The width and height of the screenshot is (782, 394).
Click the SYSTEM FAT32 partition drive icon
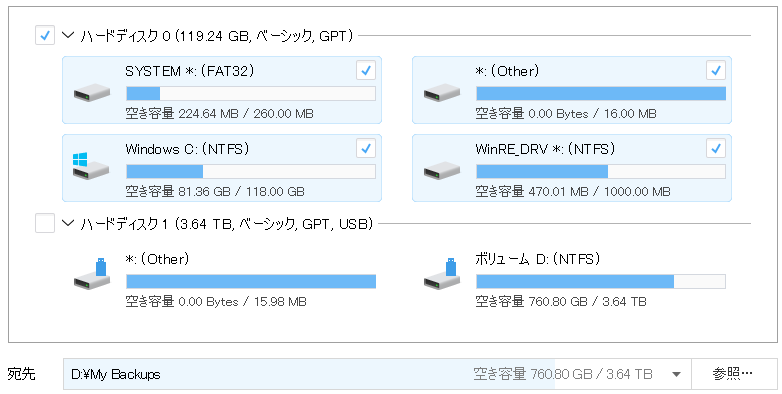[x=92, y=93]
